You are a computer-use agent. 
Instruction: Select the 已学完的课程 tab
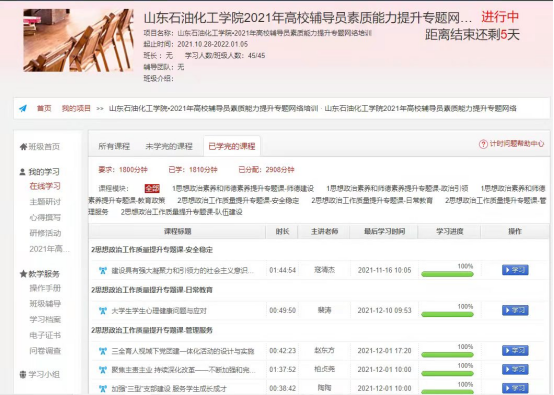[232, 146]
